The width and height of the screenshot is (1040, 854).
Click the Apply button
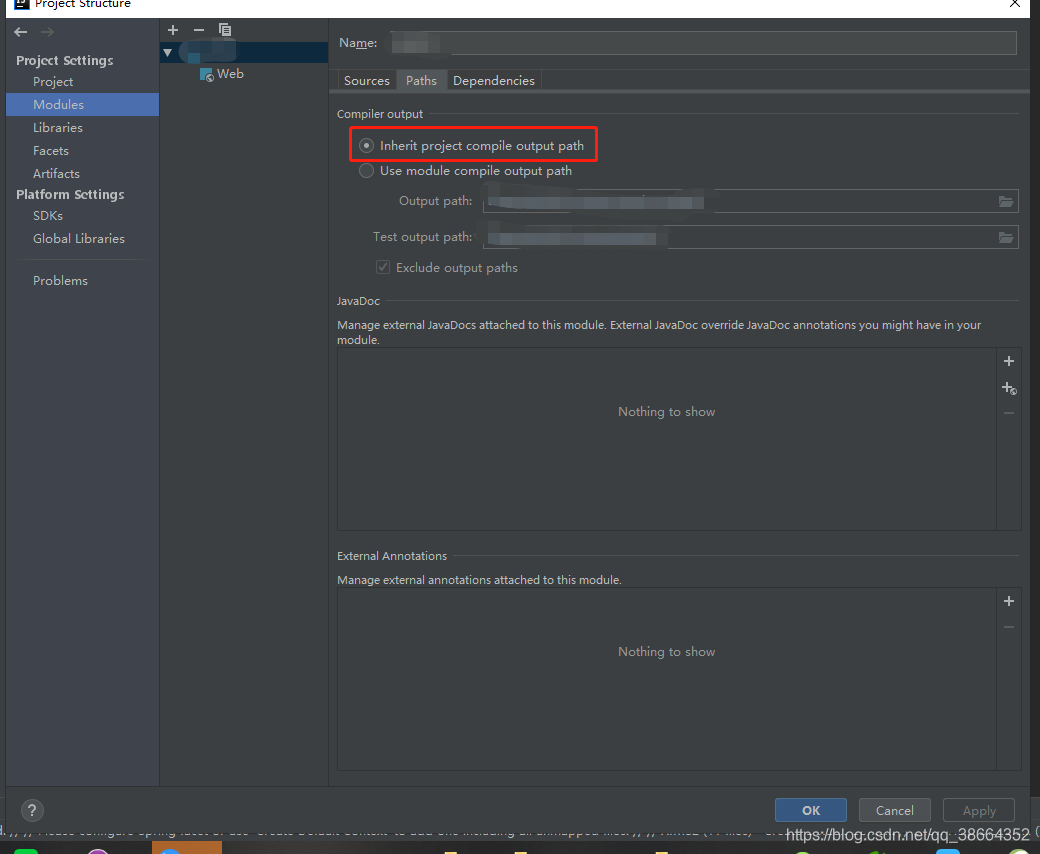click(979, 810)
